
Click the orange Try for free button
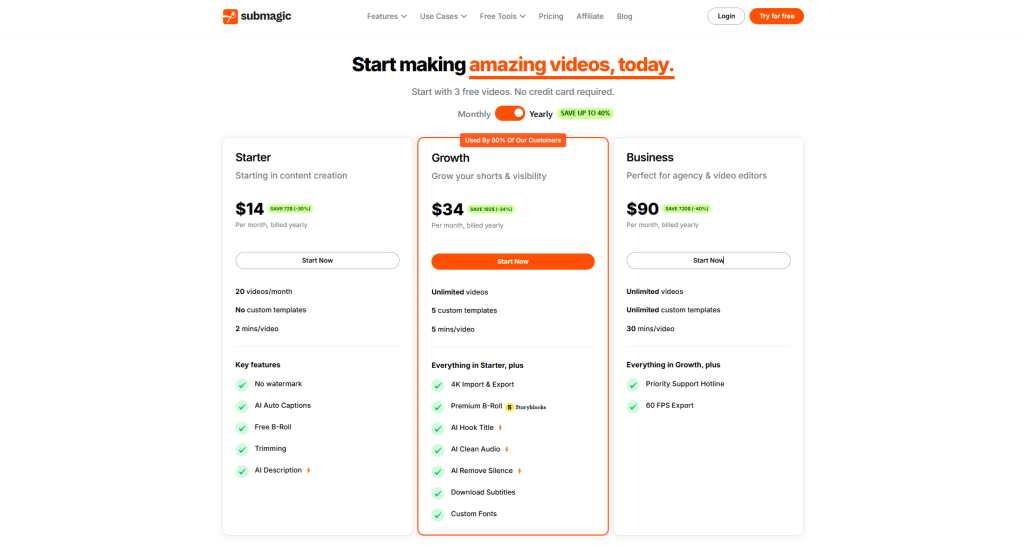click(x=776, y=16)
